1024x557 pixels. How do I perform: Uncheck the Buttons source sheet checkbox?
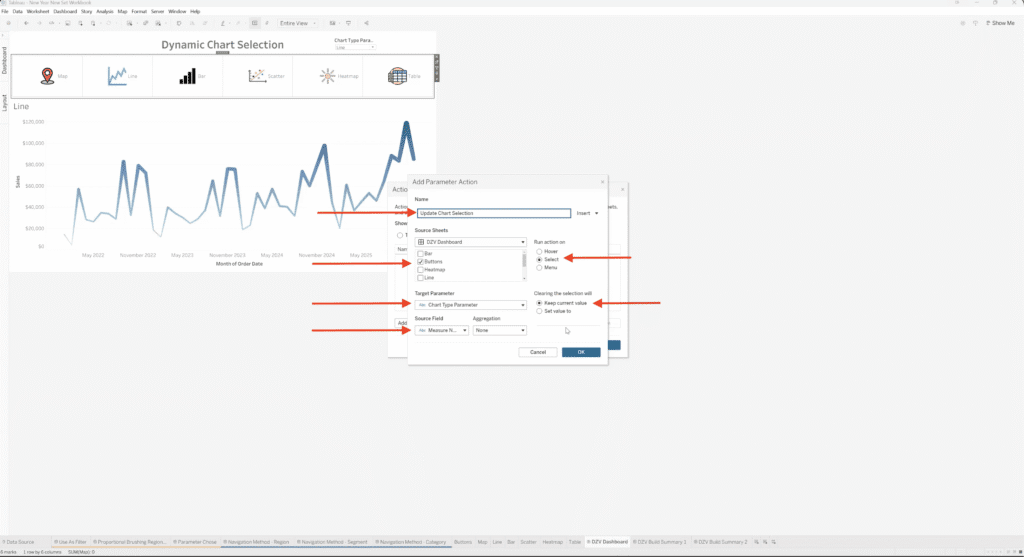pyautogui.click(x=420, y=262)
